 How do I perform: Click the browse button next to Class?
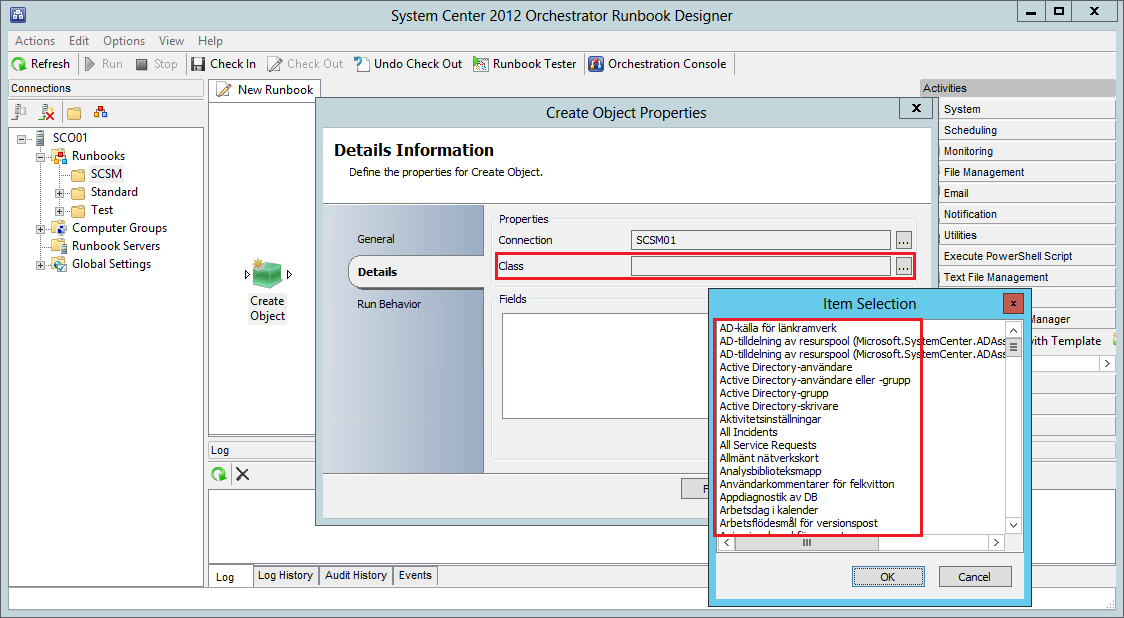pos(903,266)
